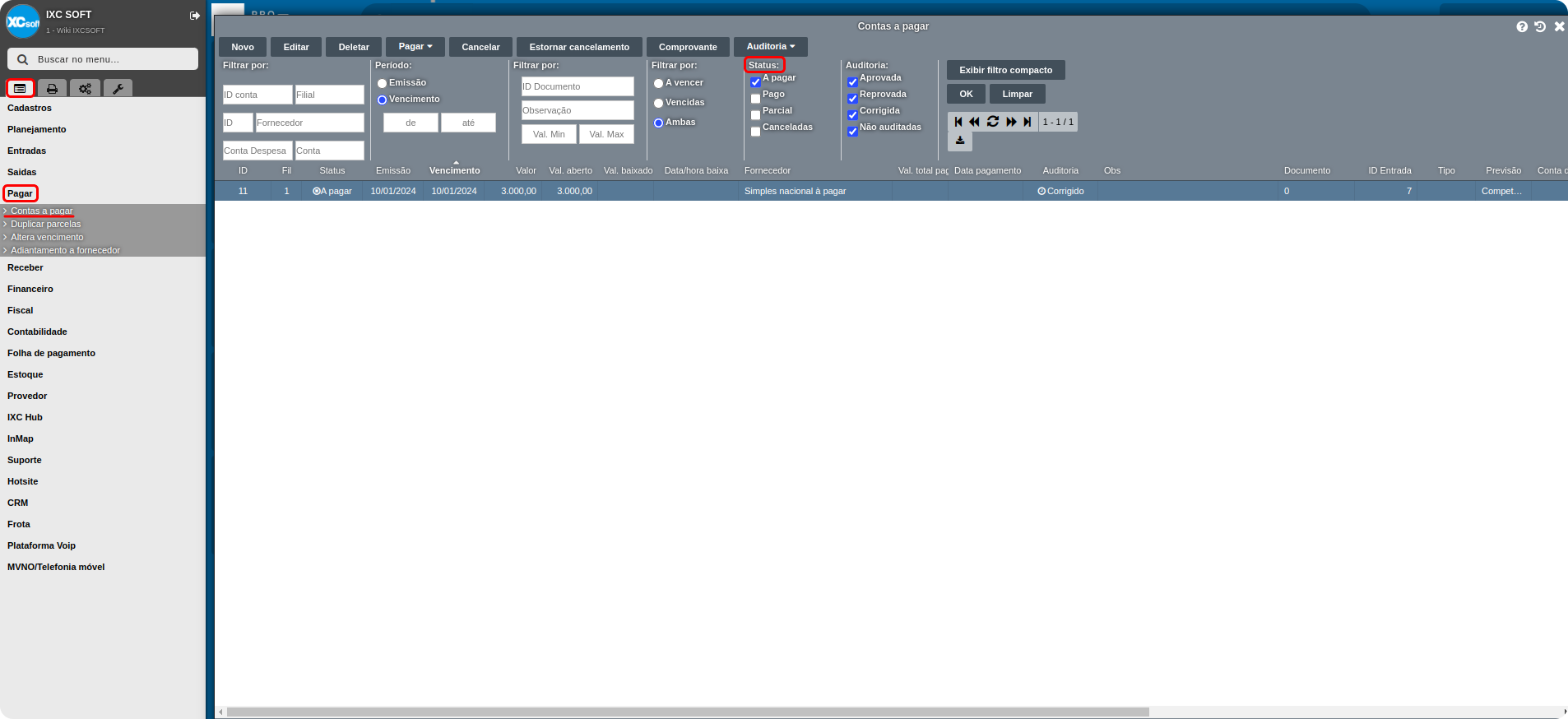Uncheck Não auditadas checkbox

(x=852, y=132)
